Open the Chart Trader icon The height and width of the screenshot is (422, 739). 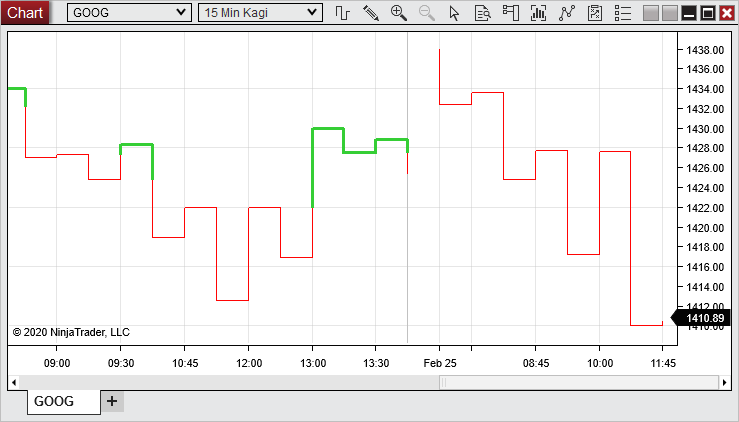point(511,13)
